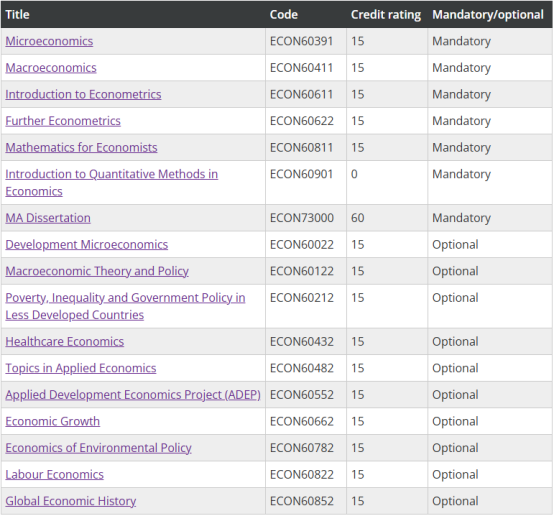Open Further Econometrics course page
The height and width of the screenshot is (516, 554).
(63, 121)
